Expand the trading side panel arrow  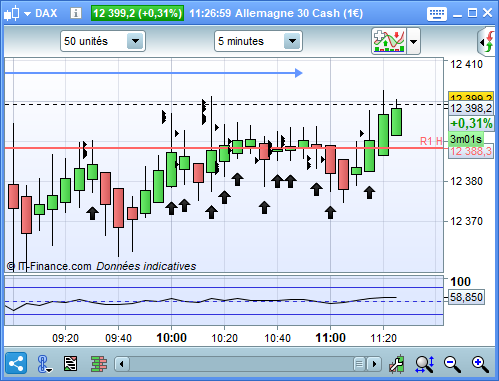(x=487, y=42)
